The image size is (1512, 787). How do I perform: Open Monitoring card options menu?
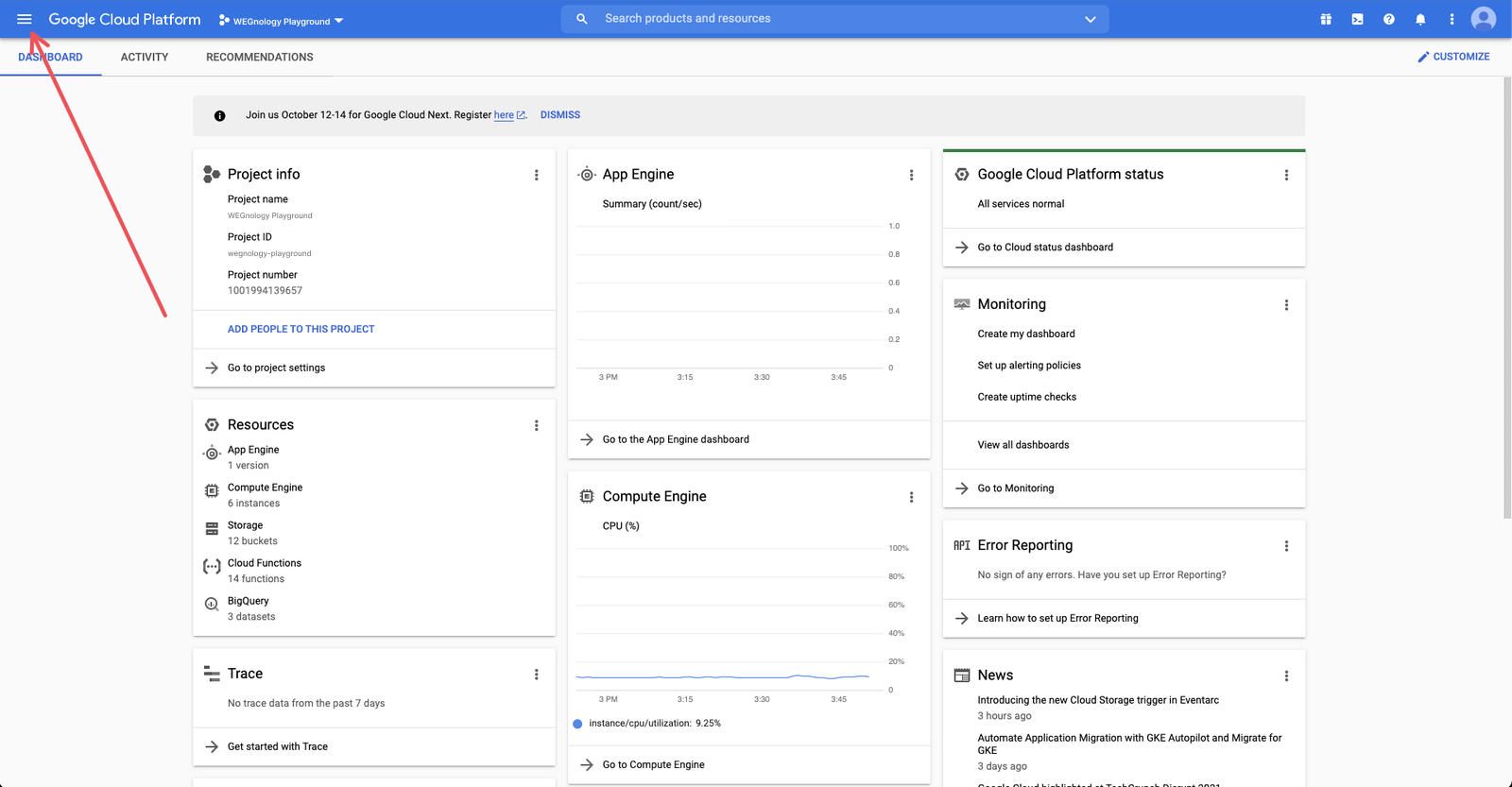(x=1286, y=305)
